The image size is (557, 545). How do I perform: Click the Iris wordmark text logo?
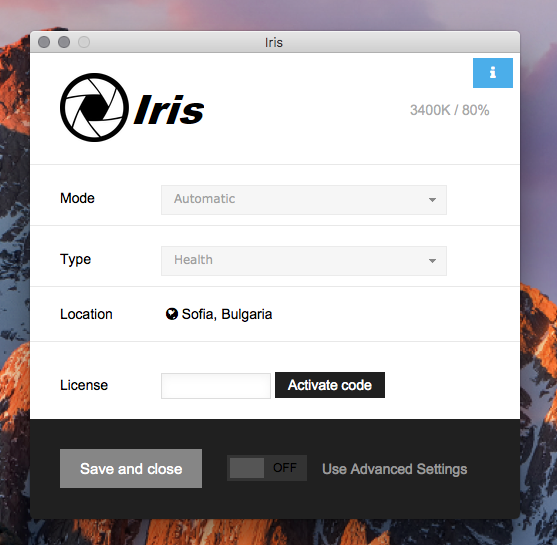(169, 109)
